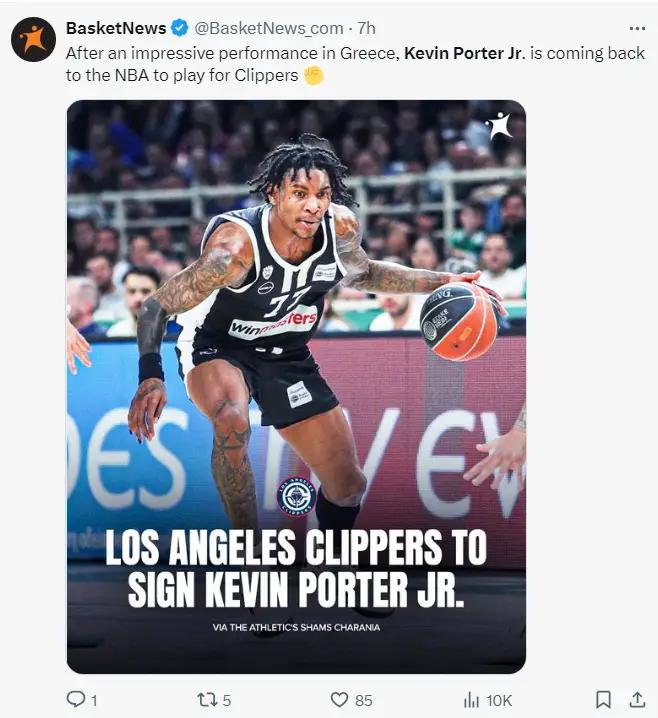Click the reply count 1
The width and height of the screenshot is (658, 718).
coord(94,700)
